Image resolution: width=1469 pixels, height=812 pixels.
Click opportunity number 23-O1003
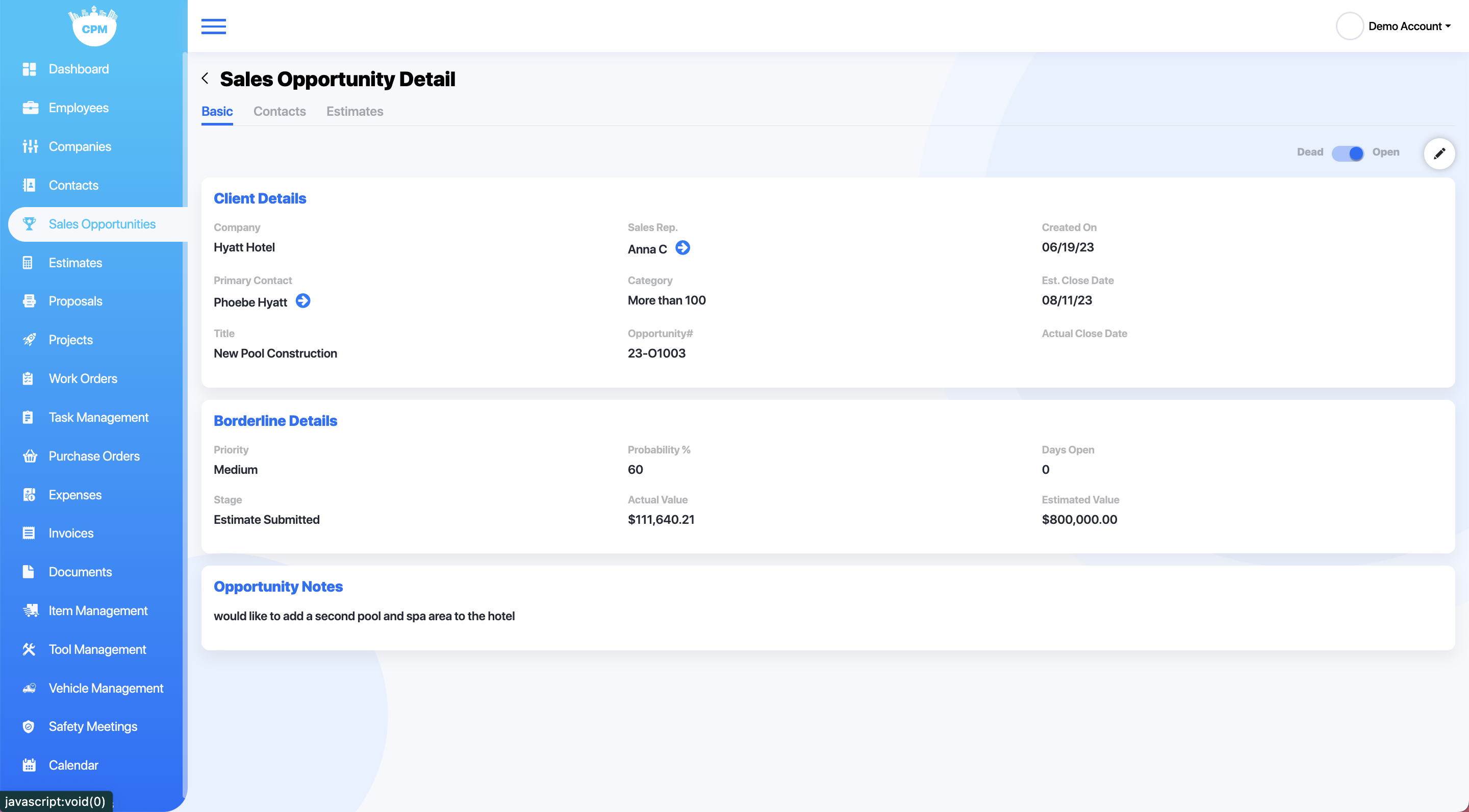click(x=656, y=353)
